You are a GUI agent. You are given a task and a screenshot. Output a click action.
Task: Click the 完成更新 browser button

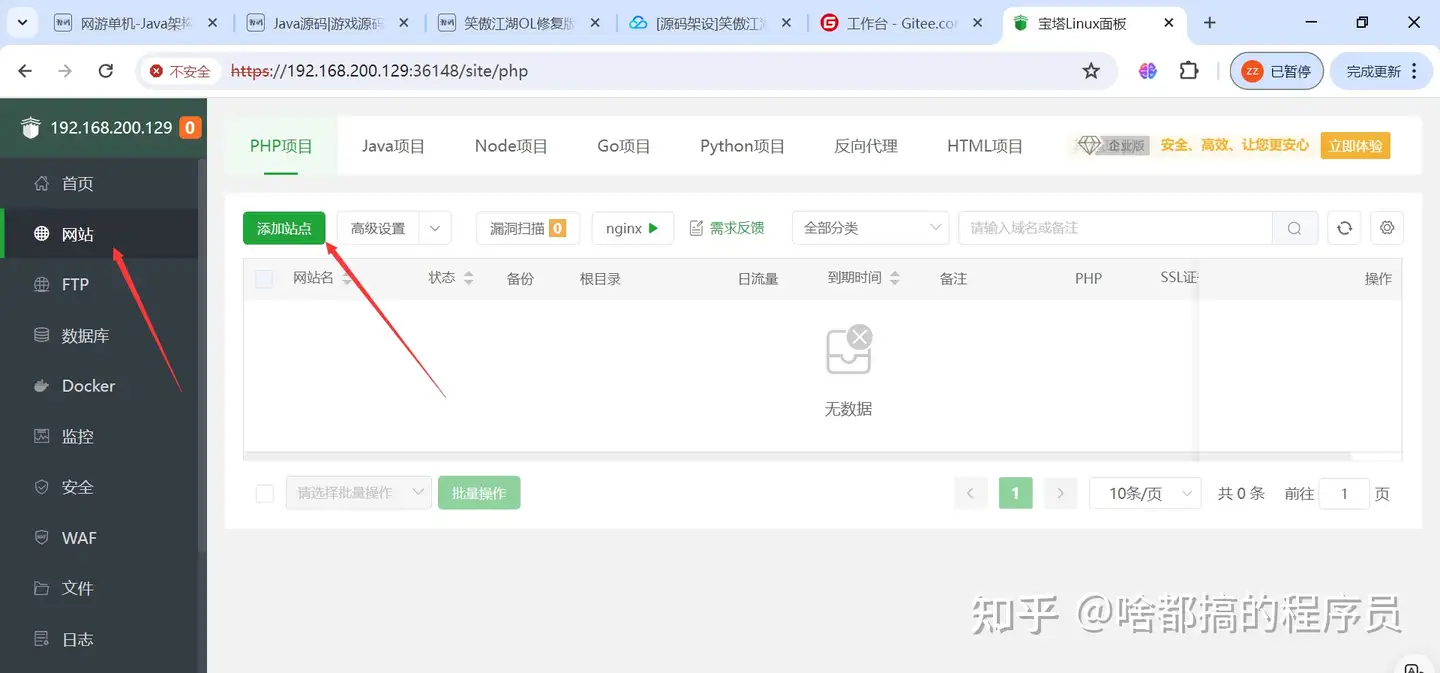[x=1384, y=71]
